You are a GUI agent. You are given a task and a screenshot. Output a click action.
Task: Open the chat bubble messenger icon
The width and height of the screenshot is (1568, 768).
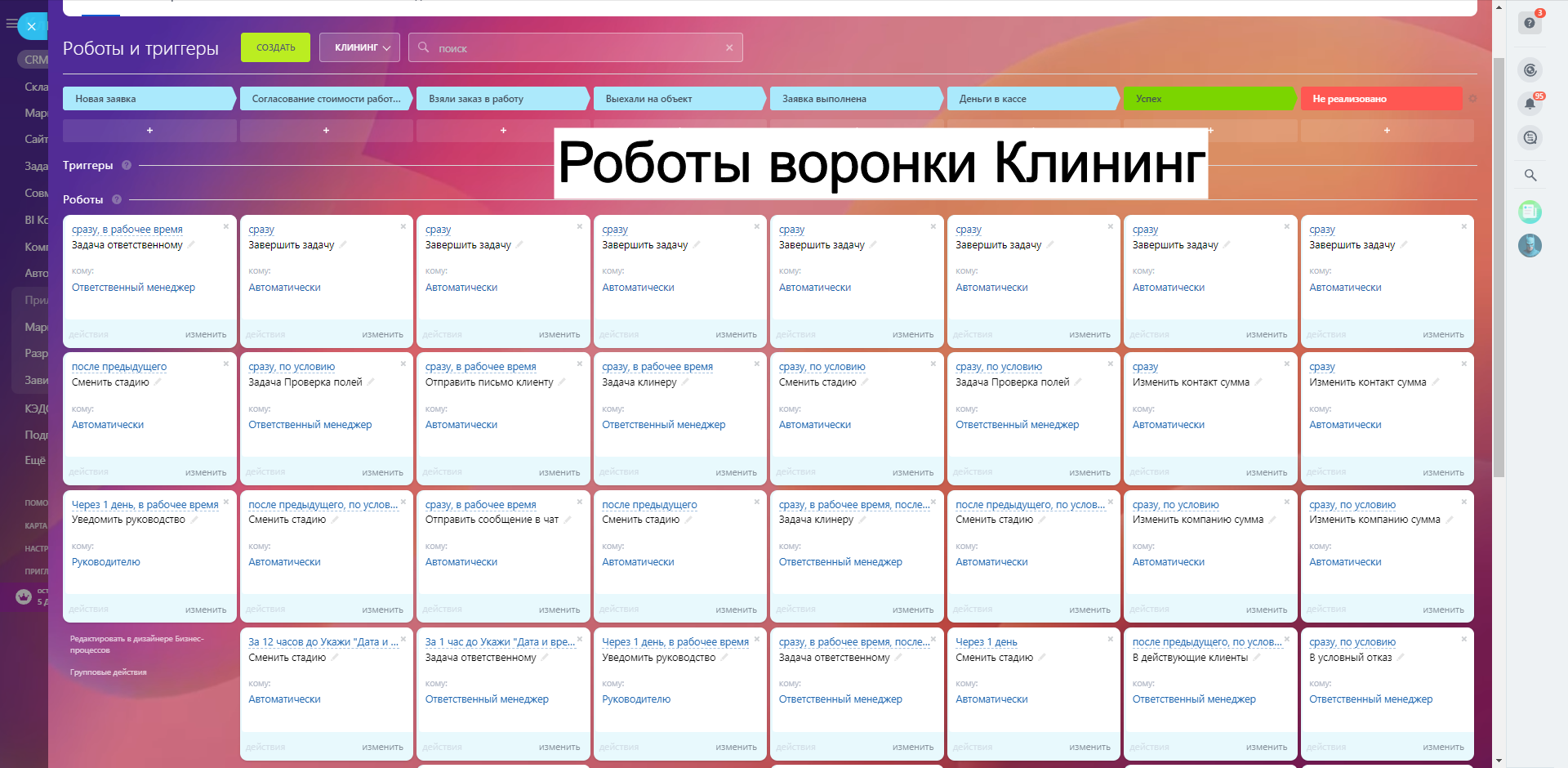1530,138
